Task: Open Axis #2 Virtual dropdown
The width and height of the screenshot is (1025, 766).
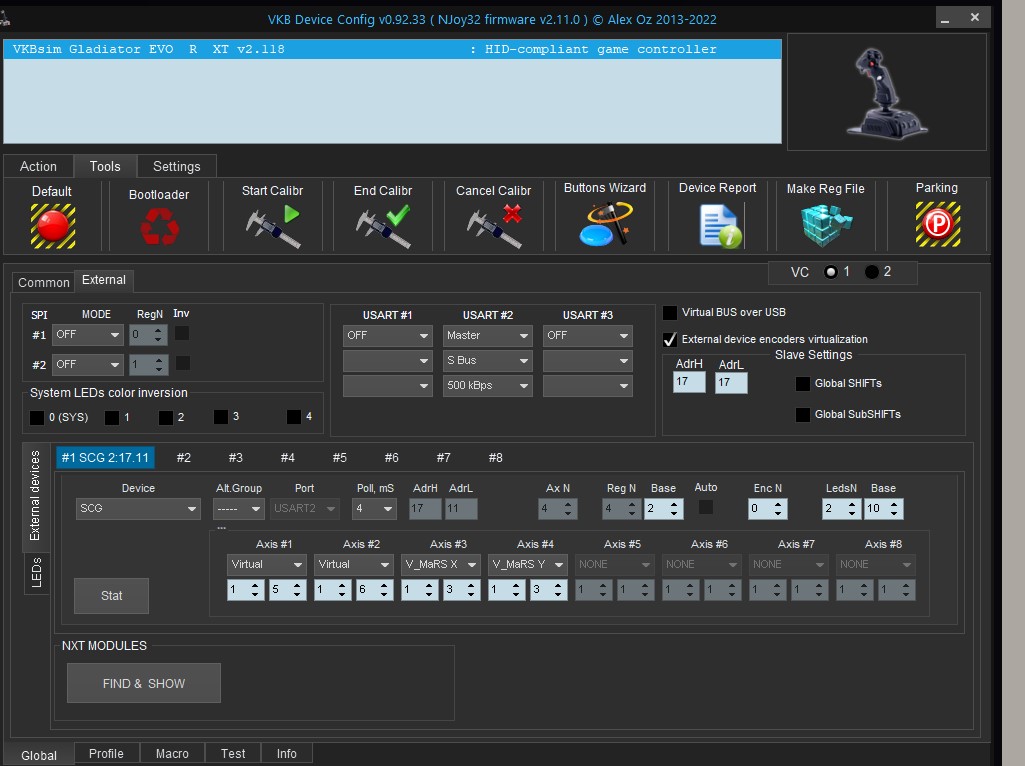Action: pos(354,565)
